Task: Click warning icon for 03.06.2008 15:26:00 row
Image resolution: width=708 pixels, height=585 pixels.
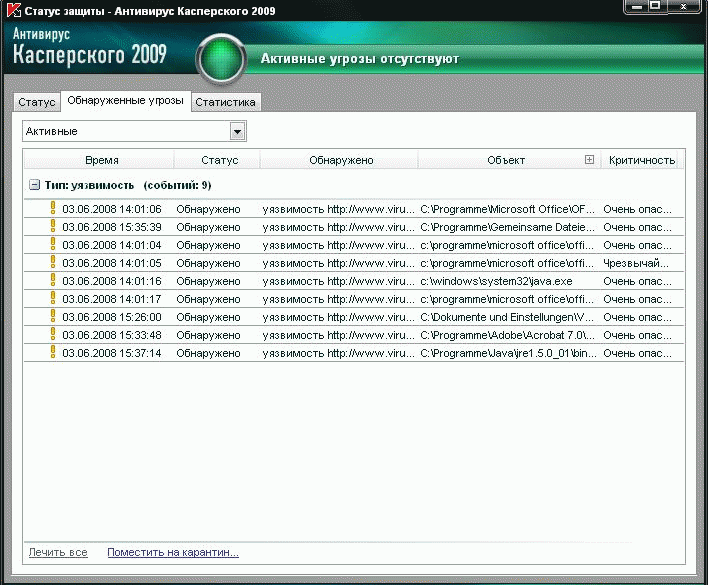Action: coord(53,316)
